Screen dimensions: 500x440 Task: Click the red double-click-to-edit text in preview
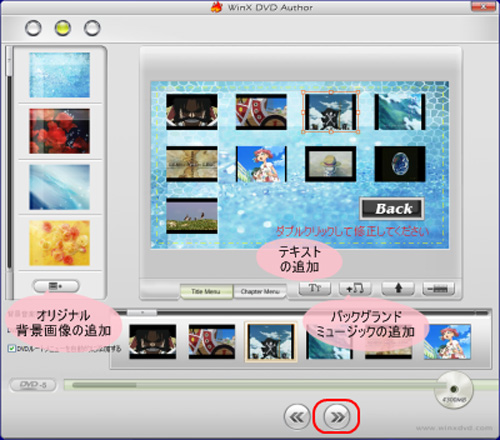352,231
